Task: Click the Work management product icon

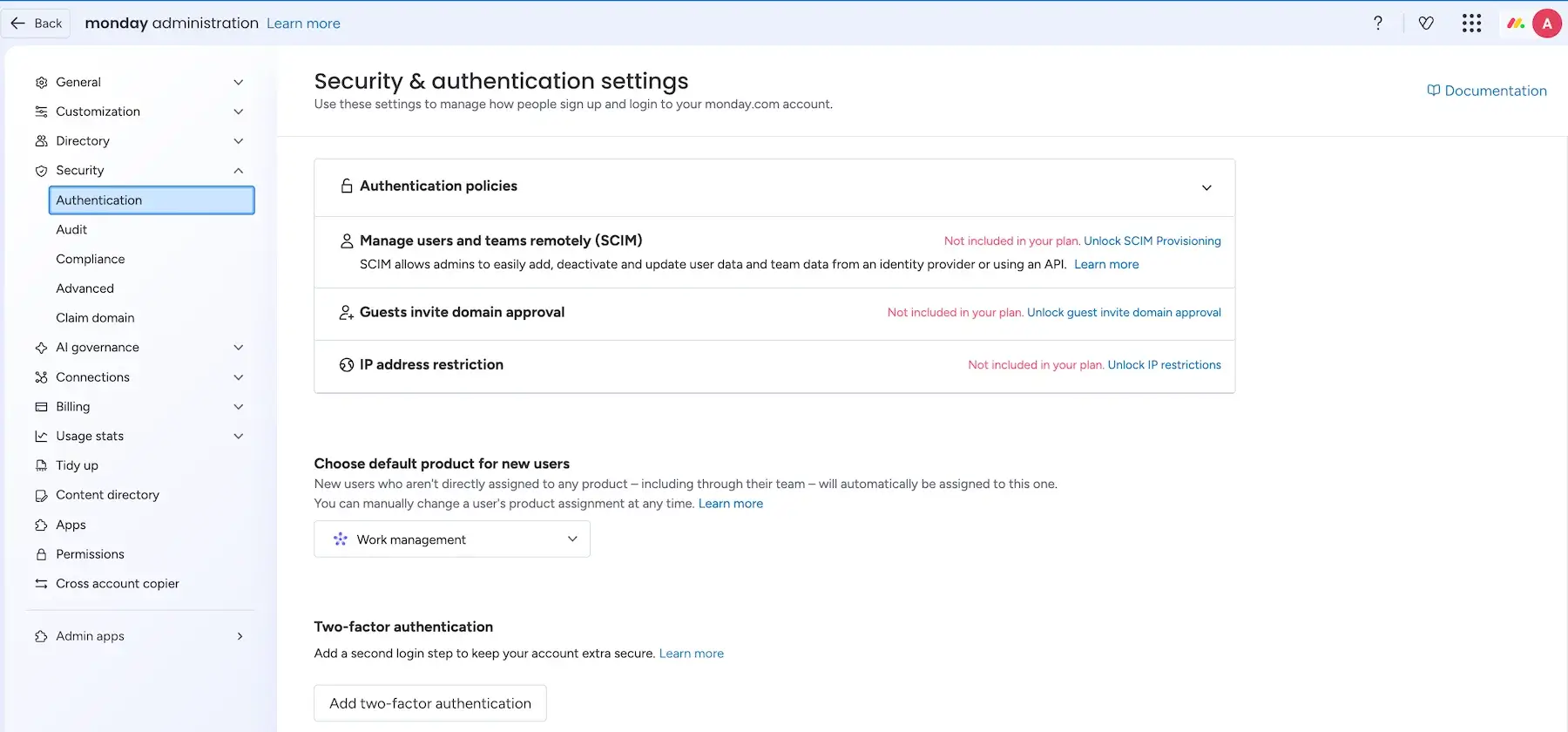Action: [x=341, y=539]
